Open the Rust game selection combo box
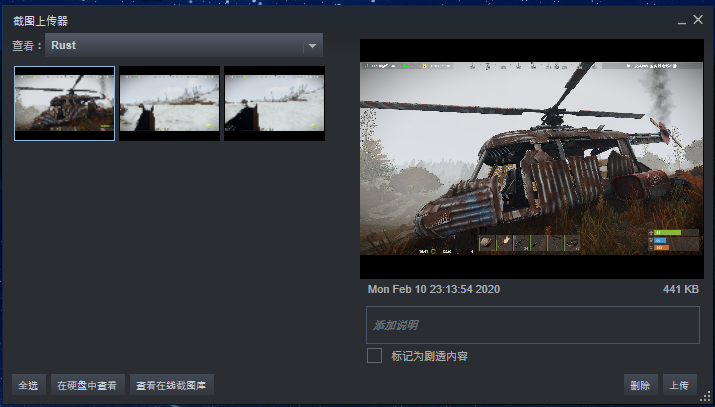The image size is (715, 407). click(184, 45)
